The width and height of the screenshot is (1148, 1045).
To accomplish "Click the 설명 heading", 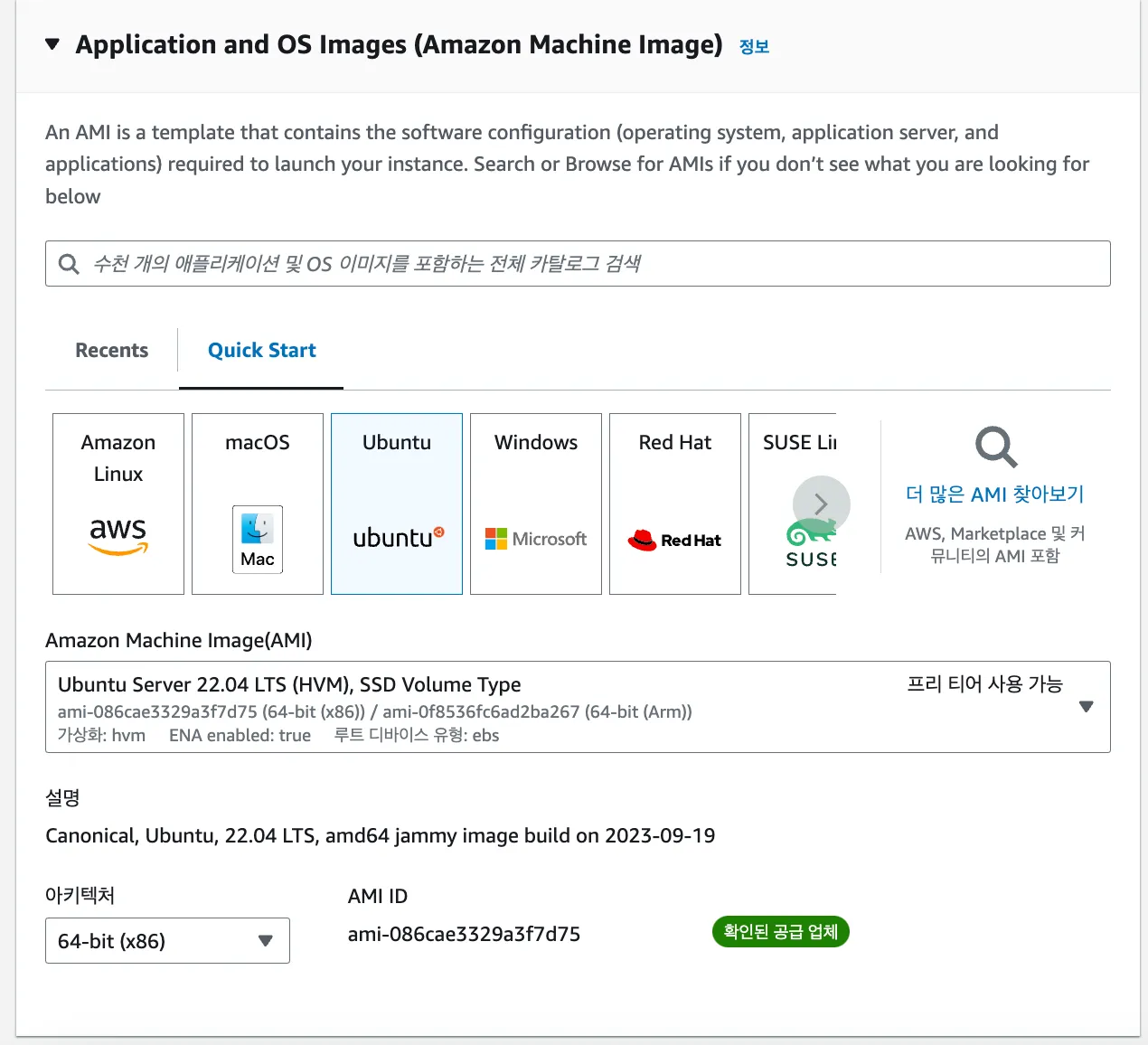I will tap(62, 797).
